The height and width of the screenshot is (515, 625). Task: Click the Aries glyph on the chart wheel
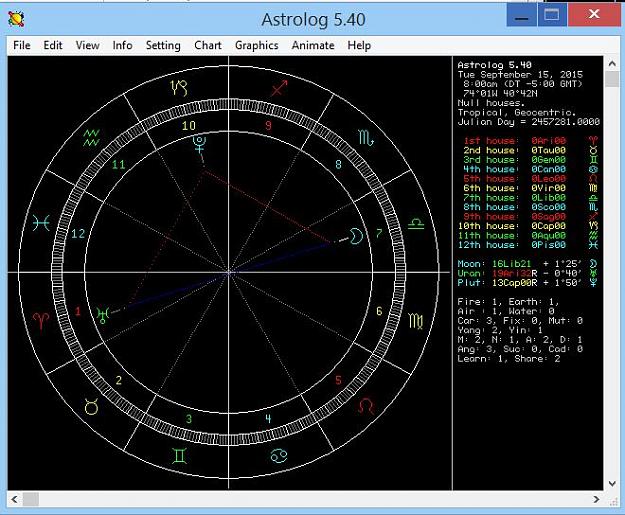(x=41, y=321)
